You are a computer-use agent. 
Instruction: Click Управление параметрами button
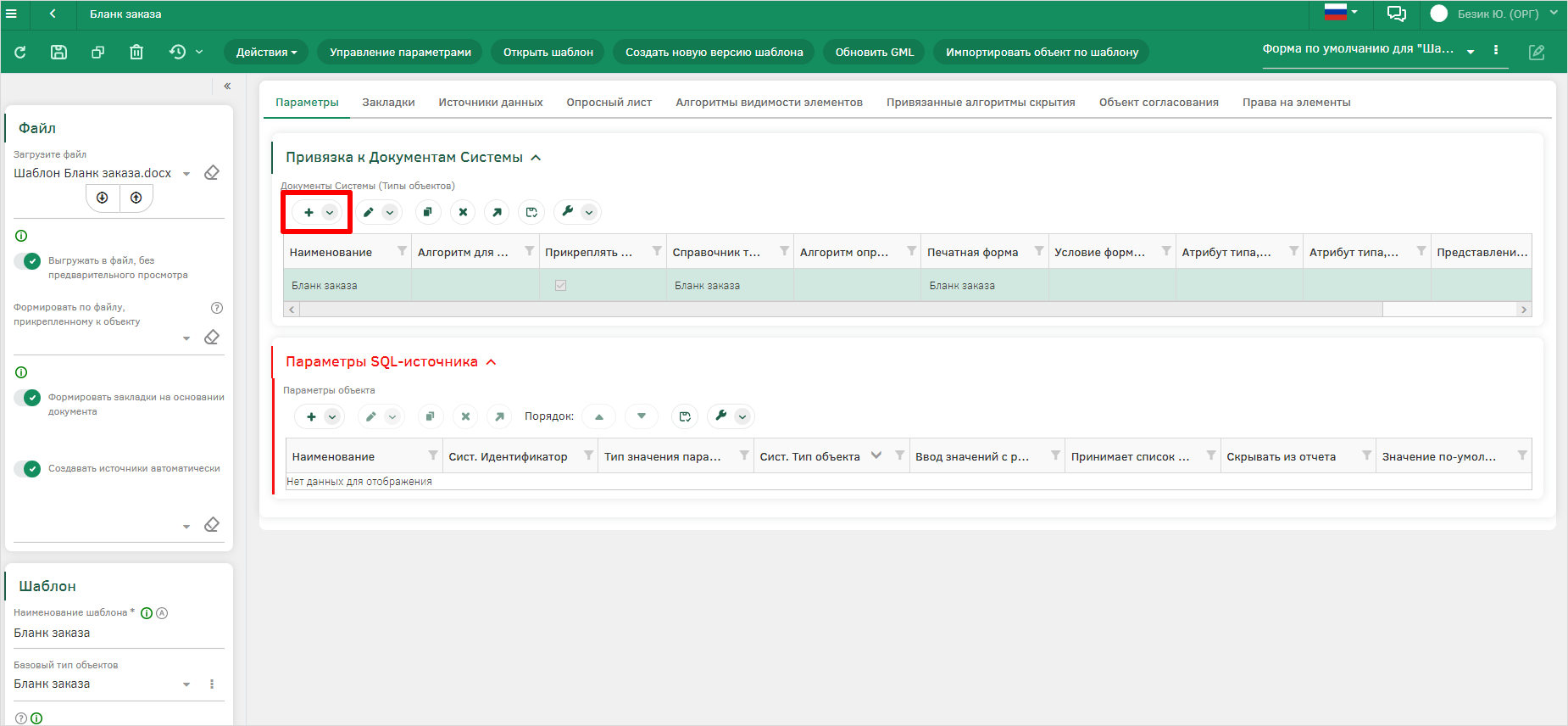400,53
